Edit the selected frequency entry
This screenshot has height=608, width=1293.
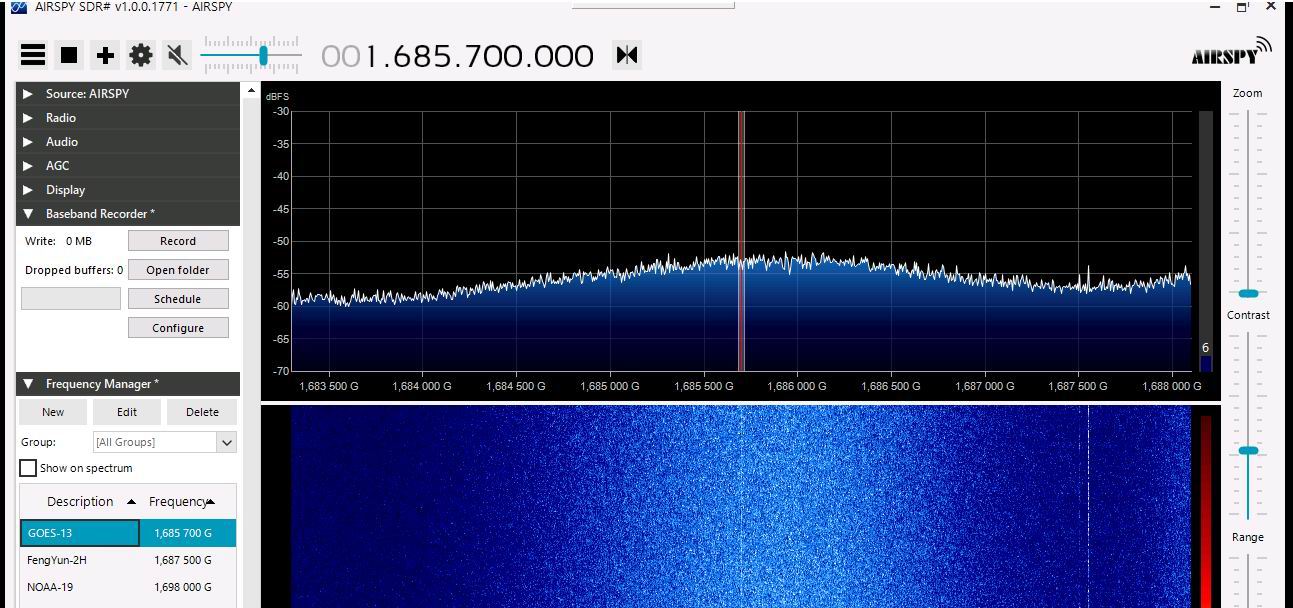pos(127,412)
